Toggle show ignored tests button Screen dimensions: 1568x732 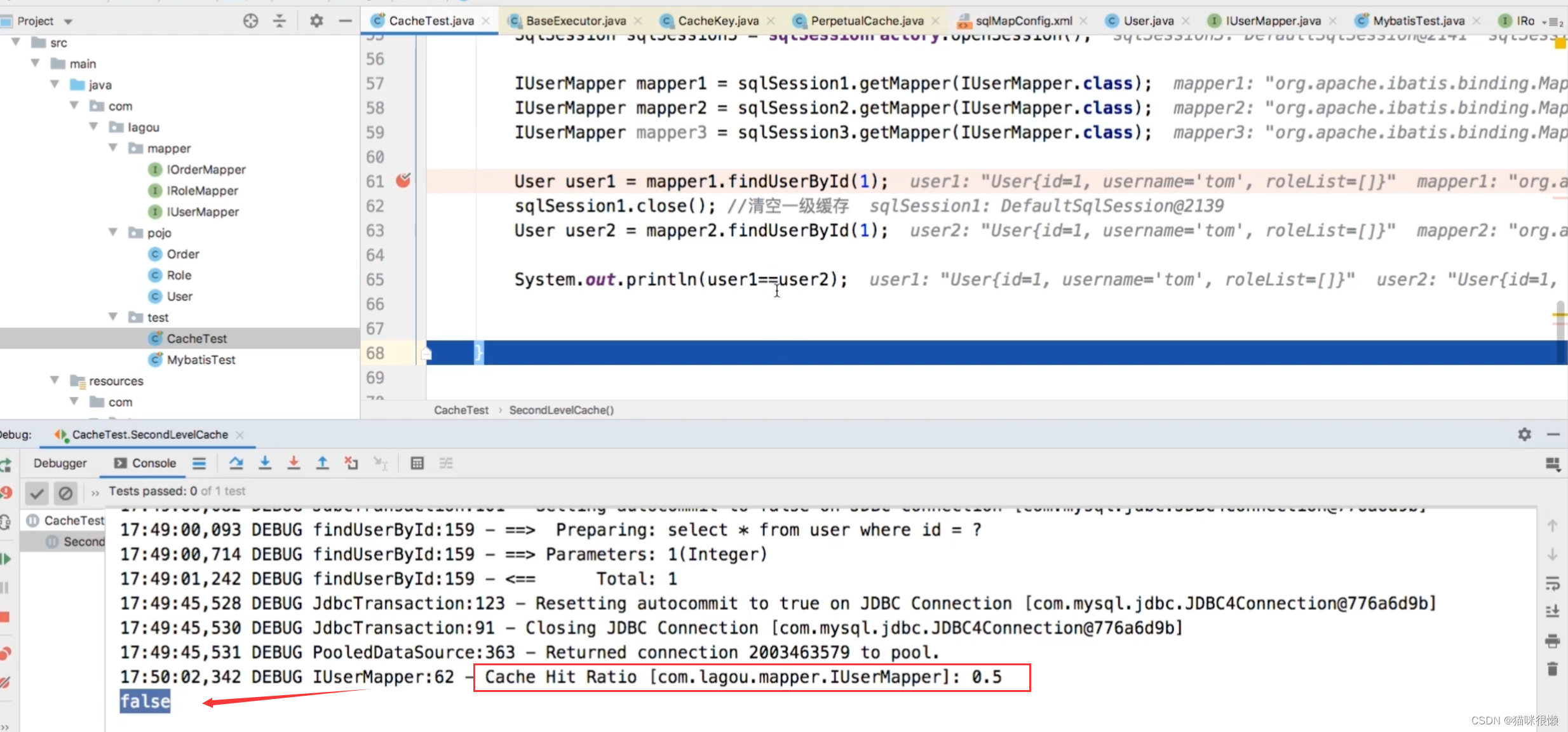(x=65, y=492)
